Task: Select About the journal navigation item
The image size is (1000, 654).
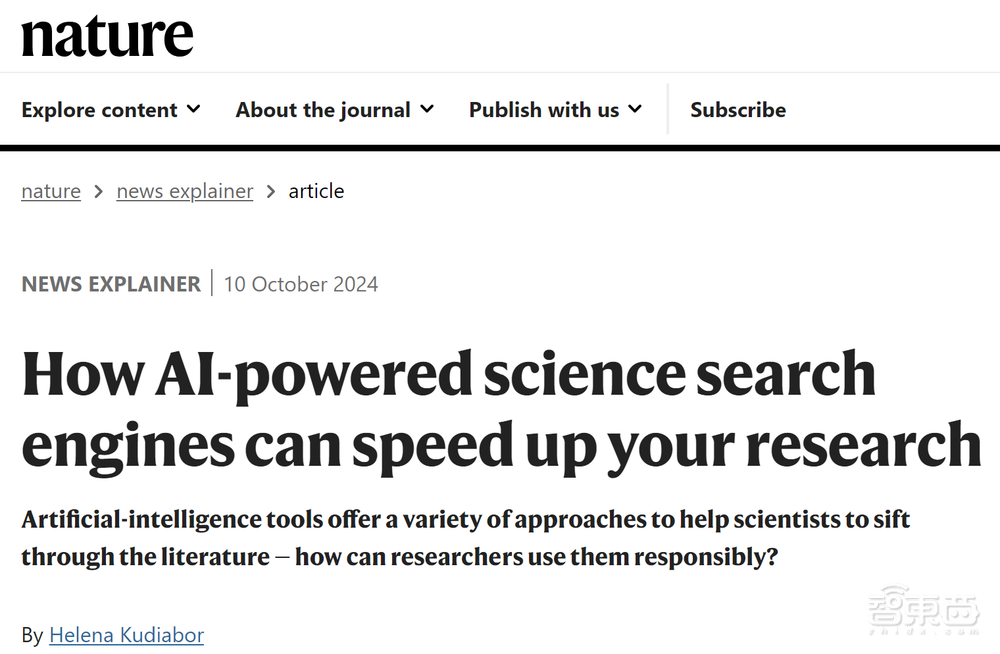Action: [323, 109]
